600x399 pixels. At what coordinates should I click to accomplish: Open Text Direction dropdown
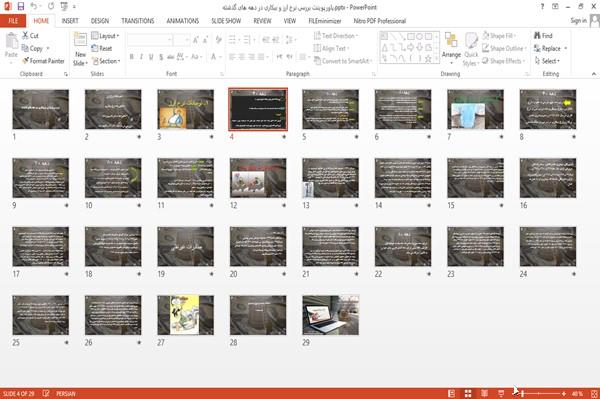pos(336,36)
